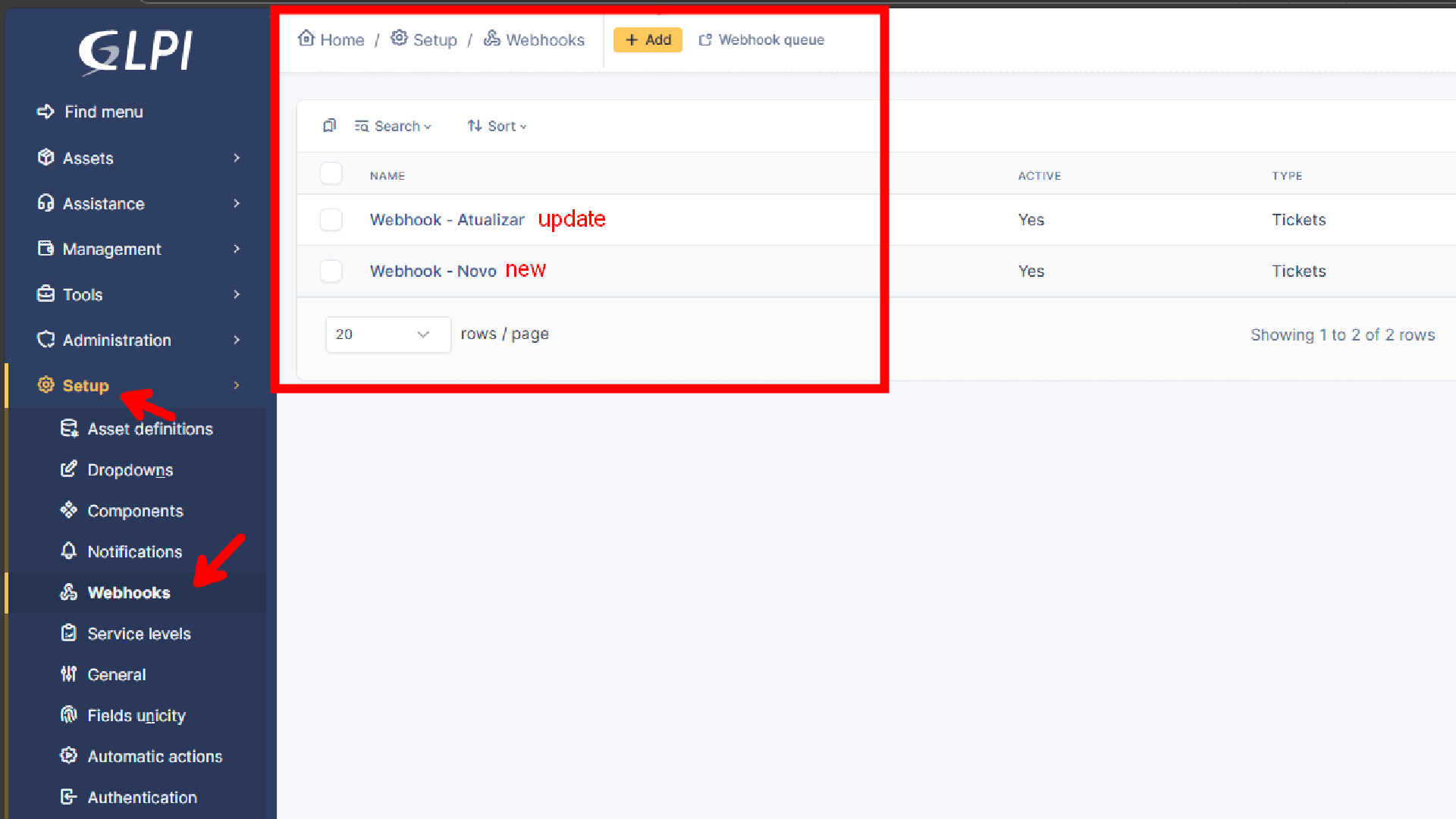
Task: Expand the Search options dropdown
Action: 394,126
